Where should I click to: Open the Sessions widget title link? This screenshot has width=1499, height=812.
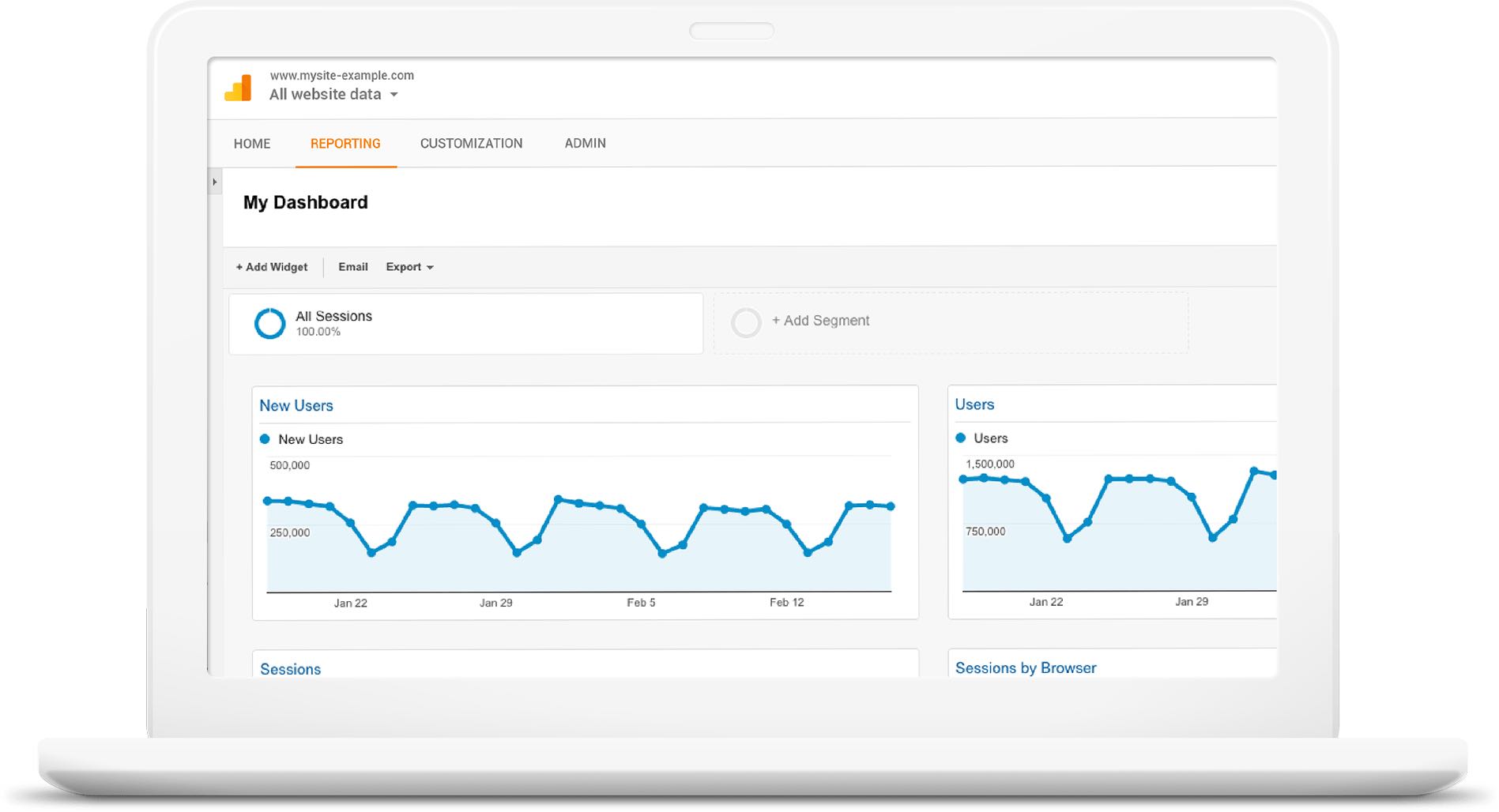click(x=290, y=669)
